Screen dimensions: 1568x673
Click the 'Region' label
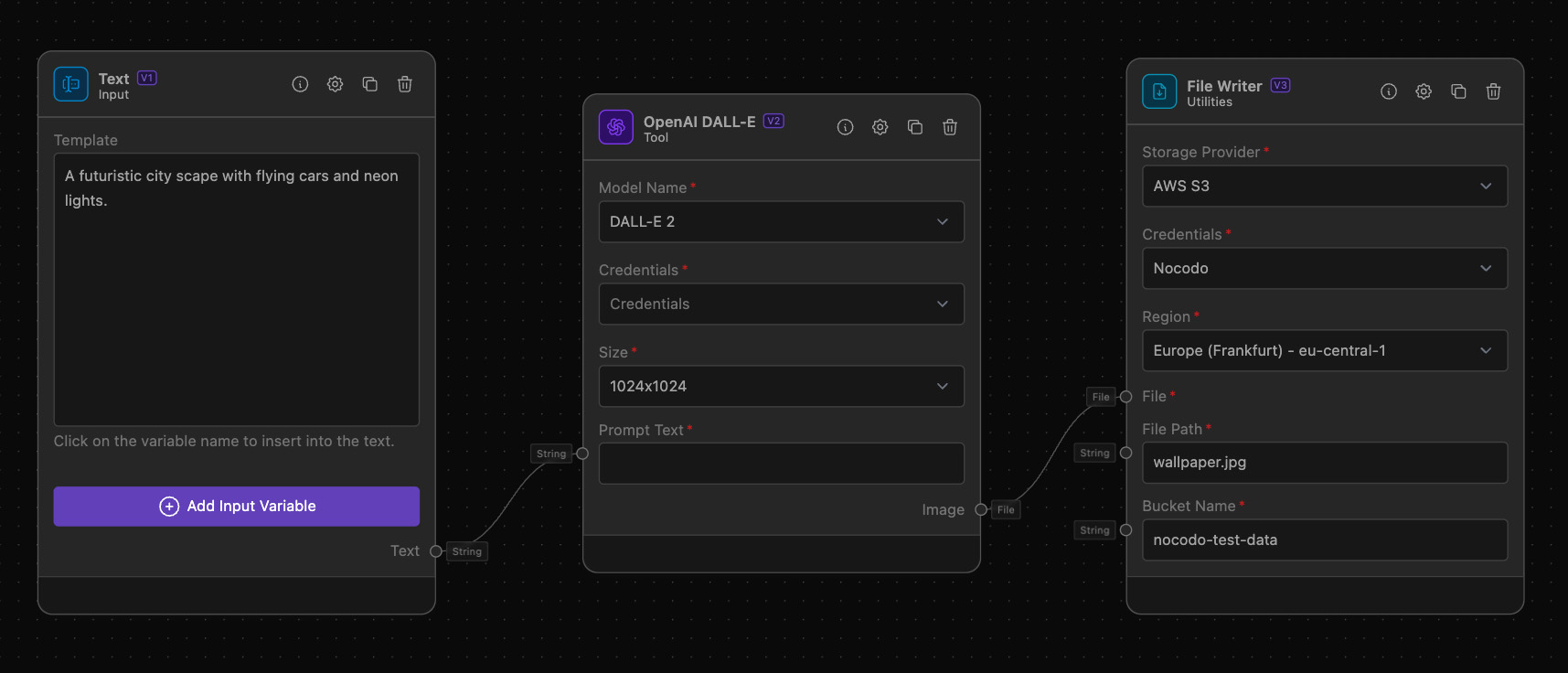tap(1166, 316)
